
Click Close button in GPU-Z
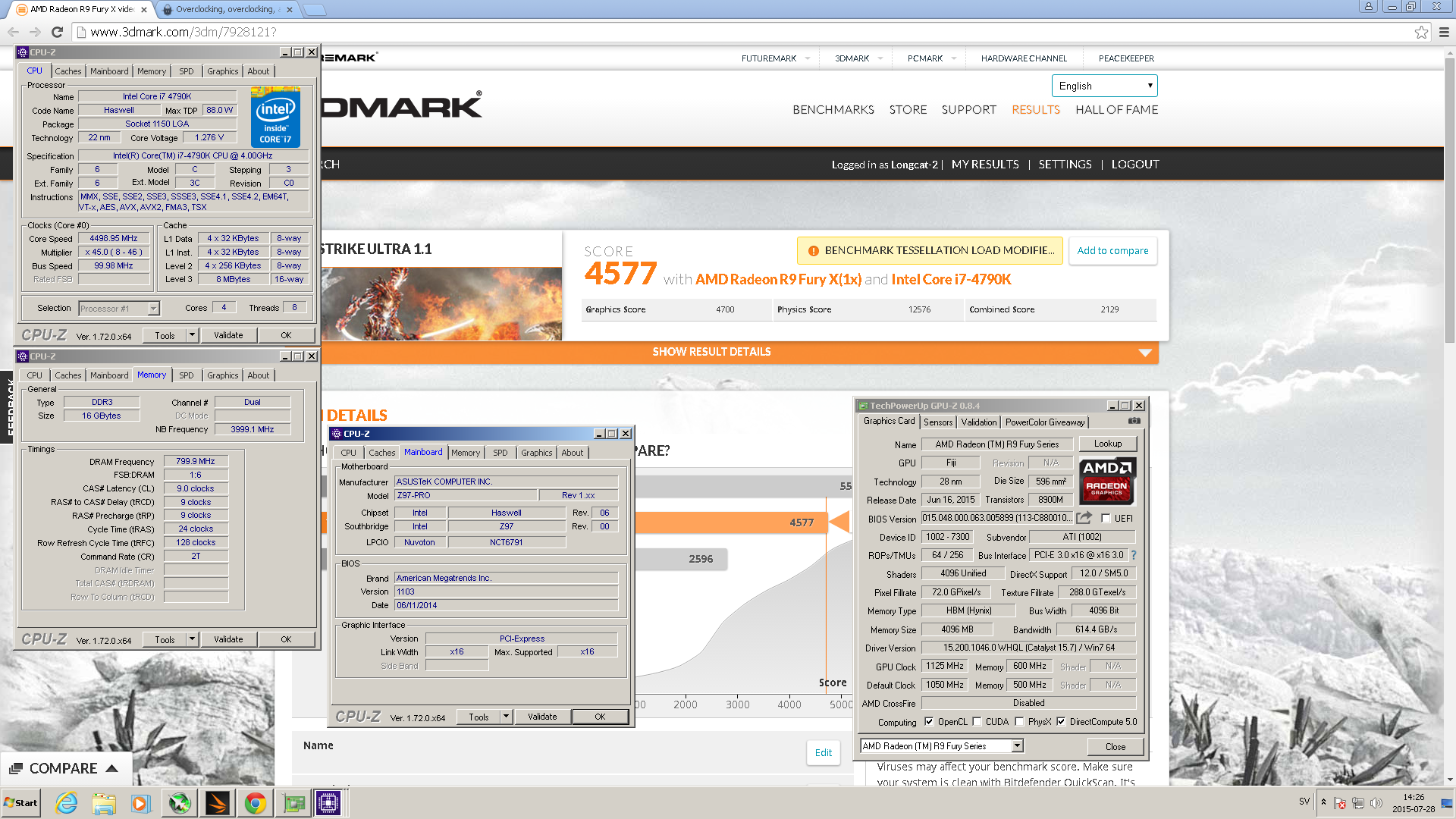tap(1115, 747)
